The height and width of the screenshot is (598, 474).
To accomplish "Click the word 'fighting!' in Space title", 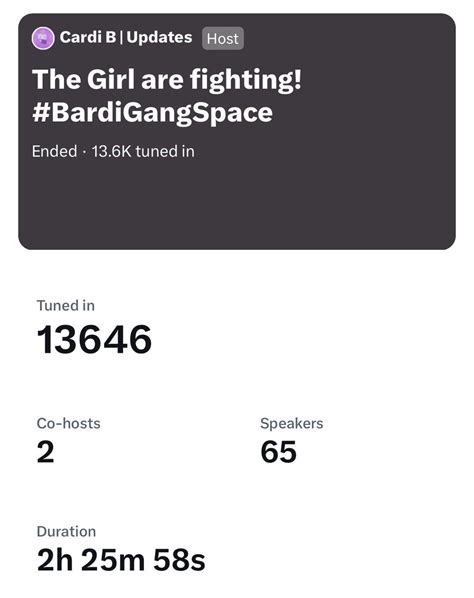I will pos(246,80).
